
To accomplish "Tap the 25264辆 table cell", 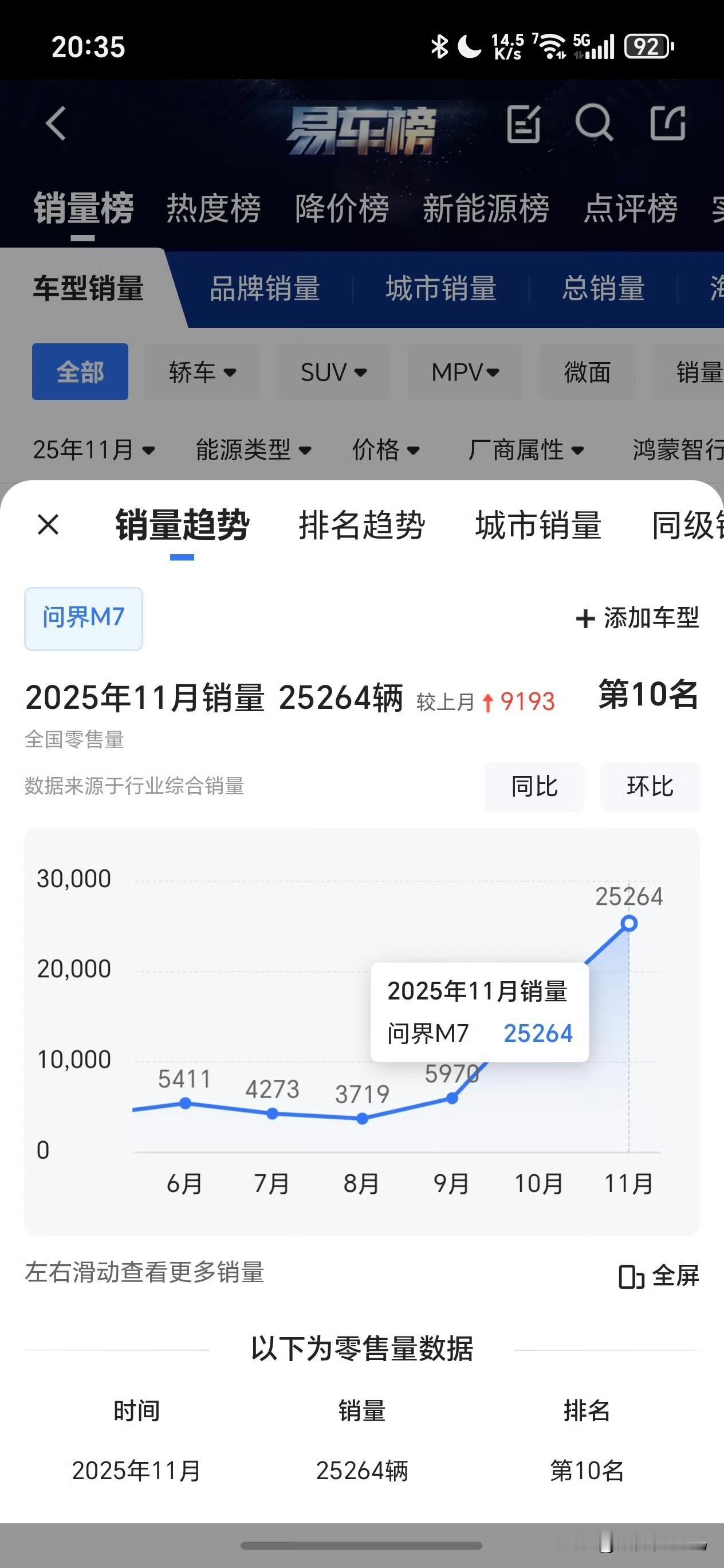I will pos(362,1471).
